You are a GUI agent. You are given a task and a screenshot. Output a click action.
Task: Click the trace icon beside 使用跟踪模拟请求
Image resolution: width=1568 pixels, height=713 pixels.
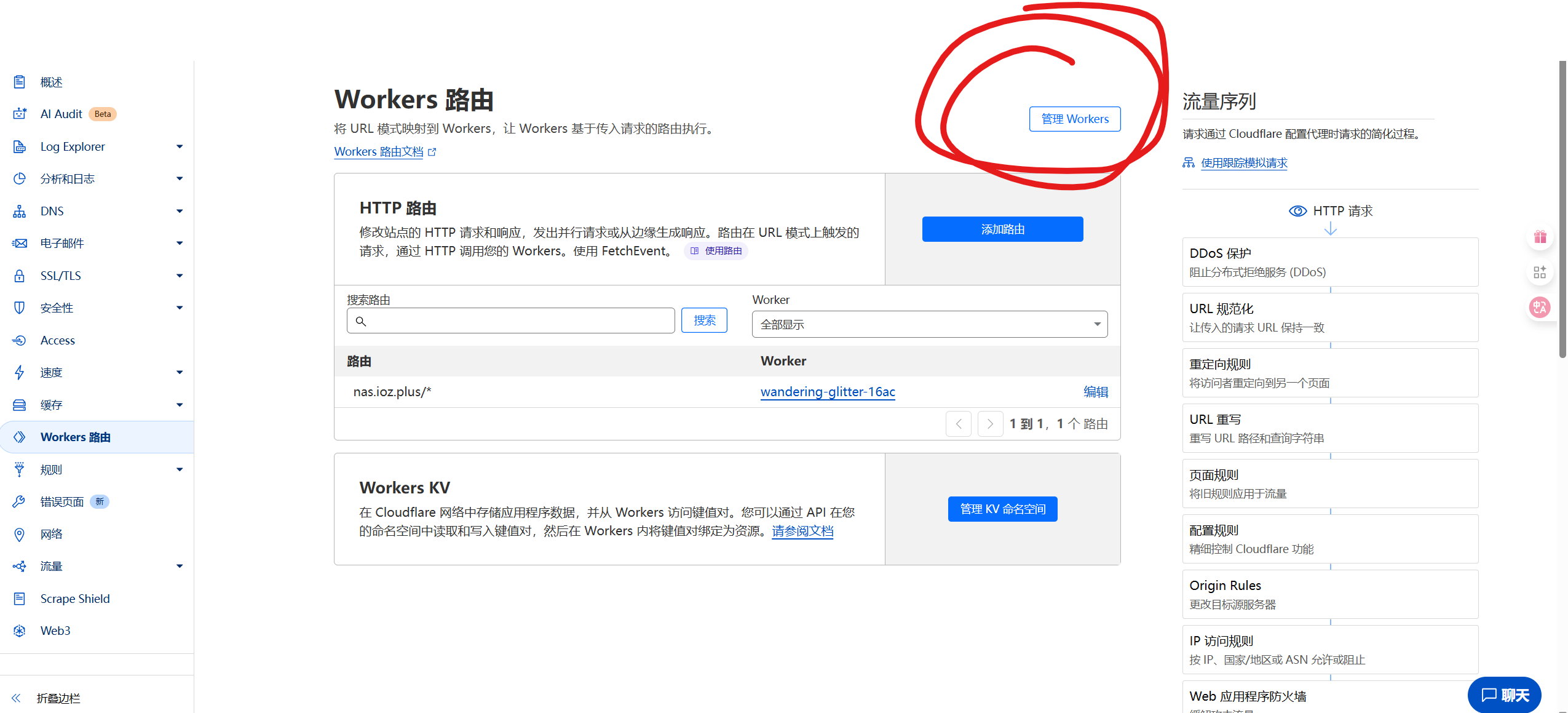(x=1189, y=162)
